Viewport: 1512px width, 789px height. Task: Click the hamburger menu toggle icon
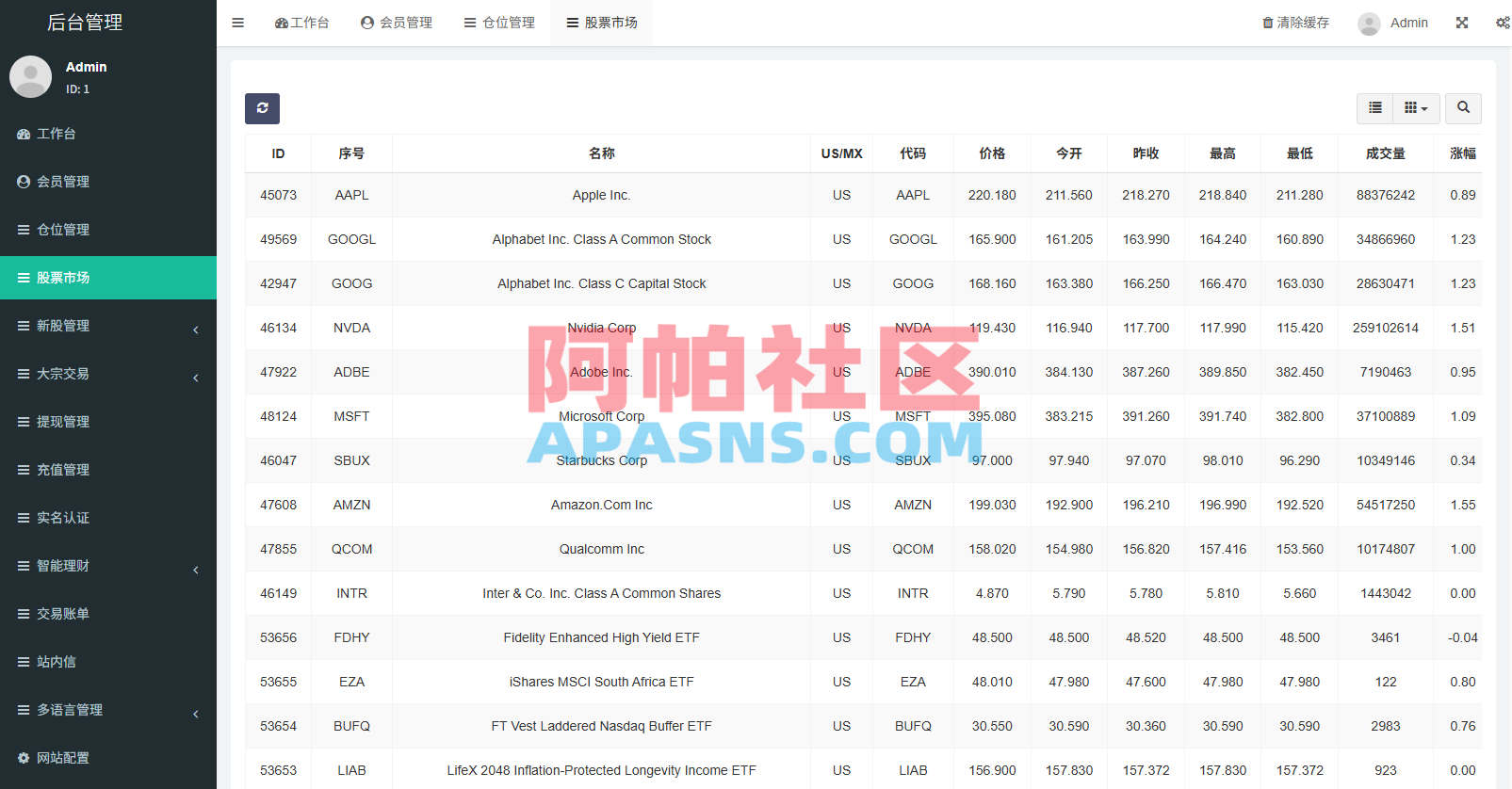tap(237, 23)
